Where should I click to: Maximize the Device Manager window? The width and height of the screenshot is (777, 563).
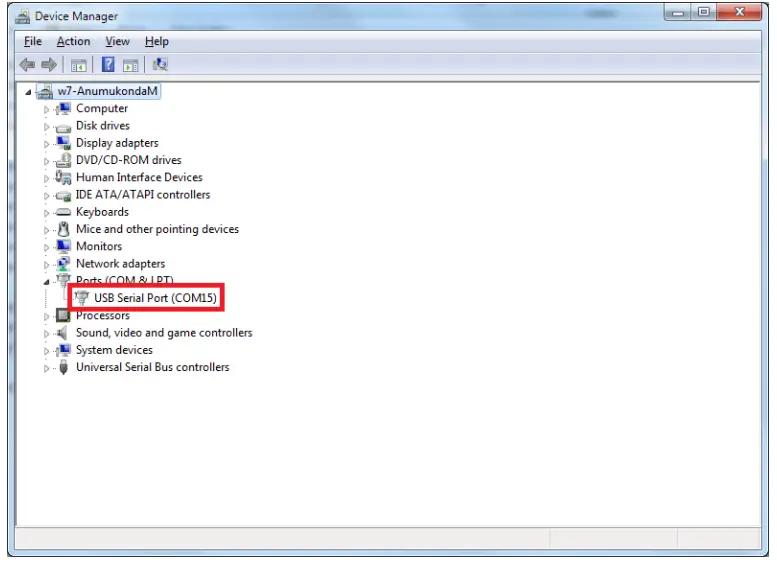(x=704, y=12)
